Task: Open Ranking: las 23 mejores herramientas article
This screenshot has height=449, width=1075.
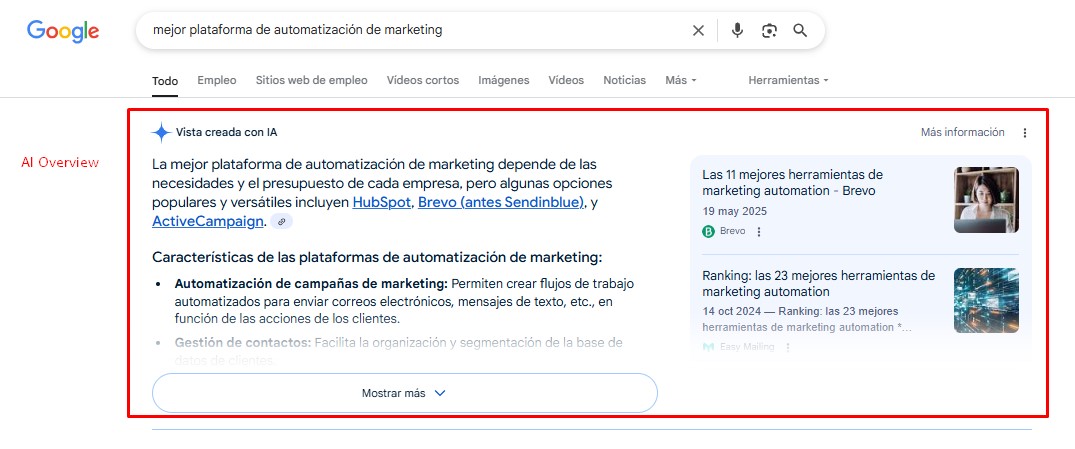Action: tap(819, 284)
